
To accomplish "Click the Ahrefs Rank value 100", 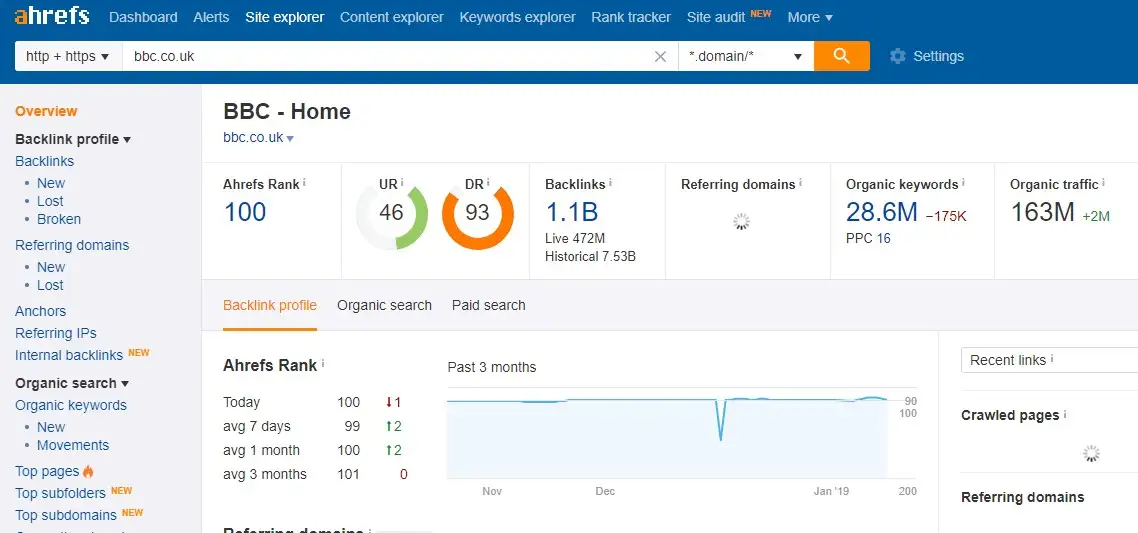I will pyautogui.click(x=245, y=212).
